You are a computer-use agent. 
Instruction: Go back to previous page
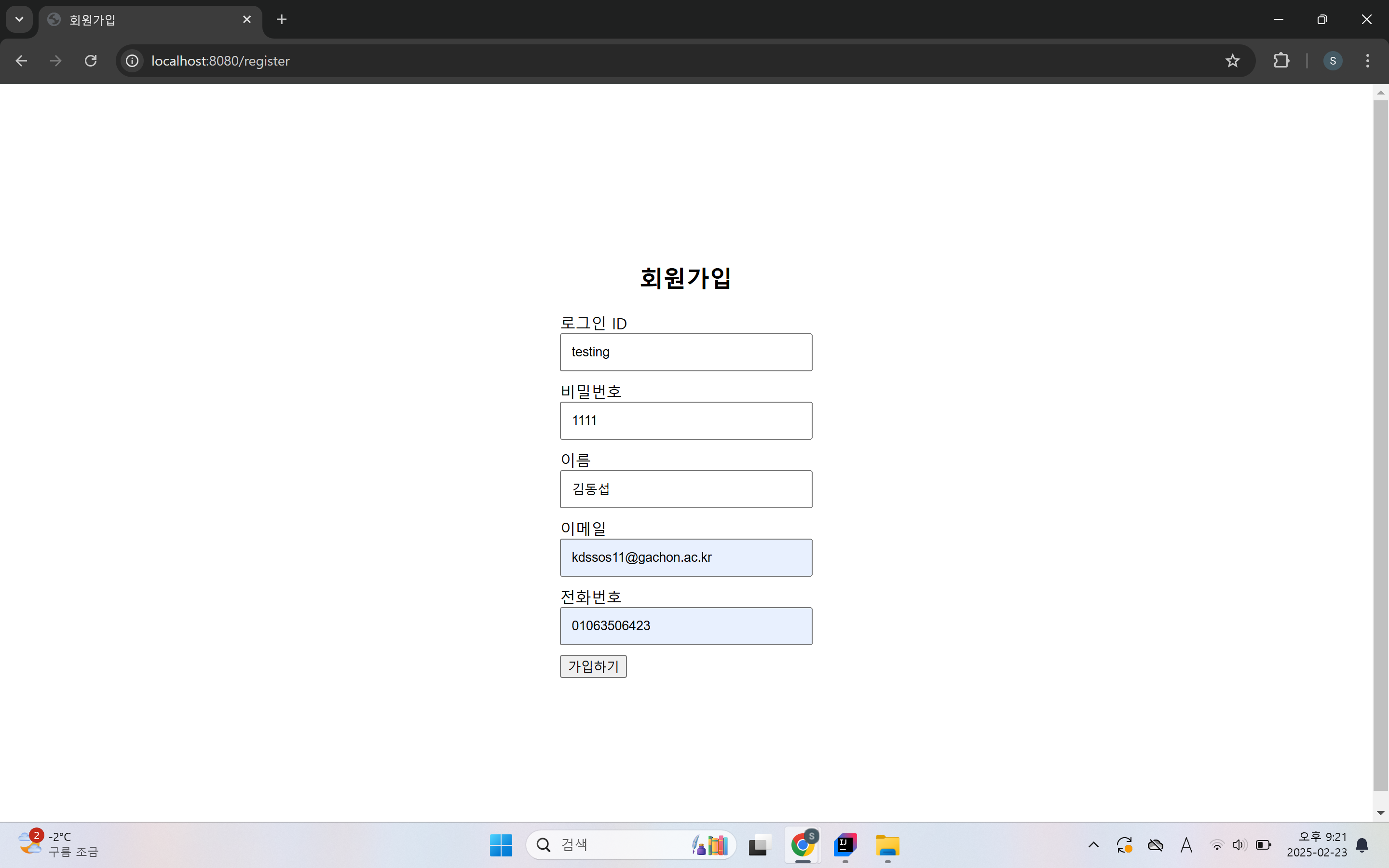click(21, 61)
